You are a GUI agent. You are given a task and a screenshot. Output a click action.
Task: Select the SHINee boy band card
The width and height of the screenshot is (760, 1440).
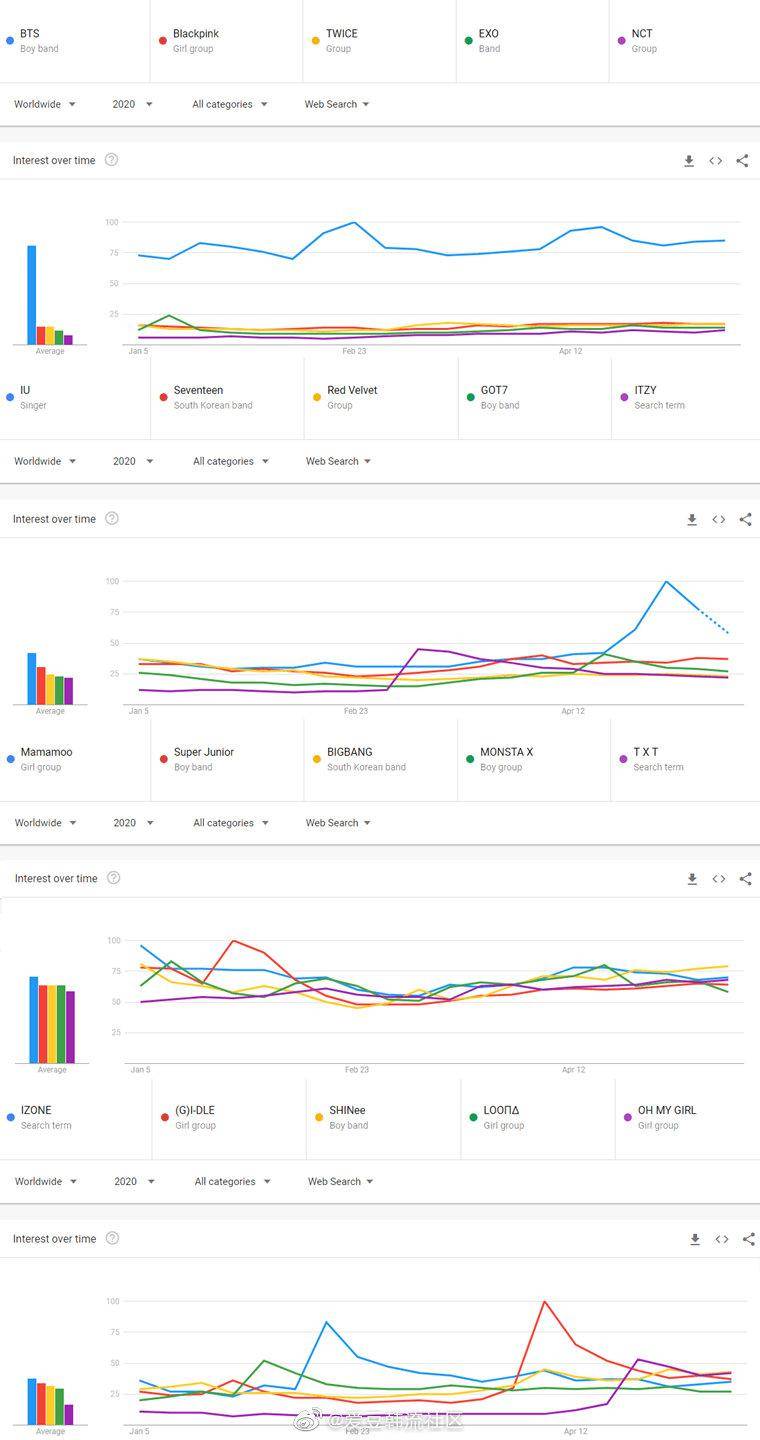pyautogui.click(x=350, y=1117)
